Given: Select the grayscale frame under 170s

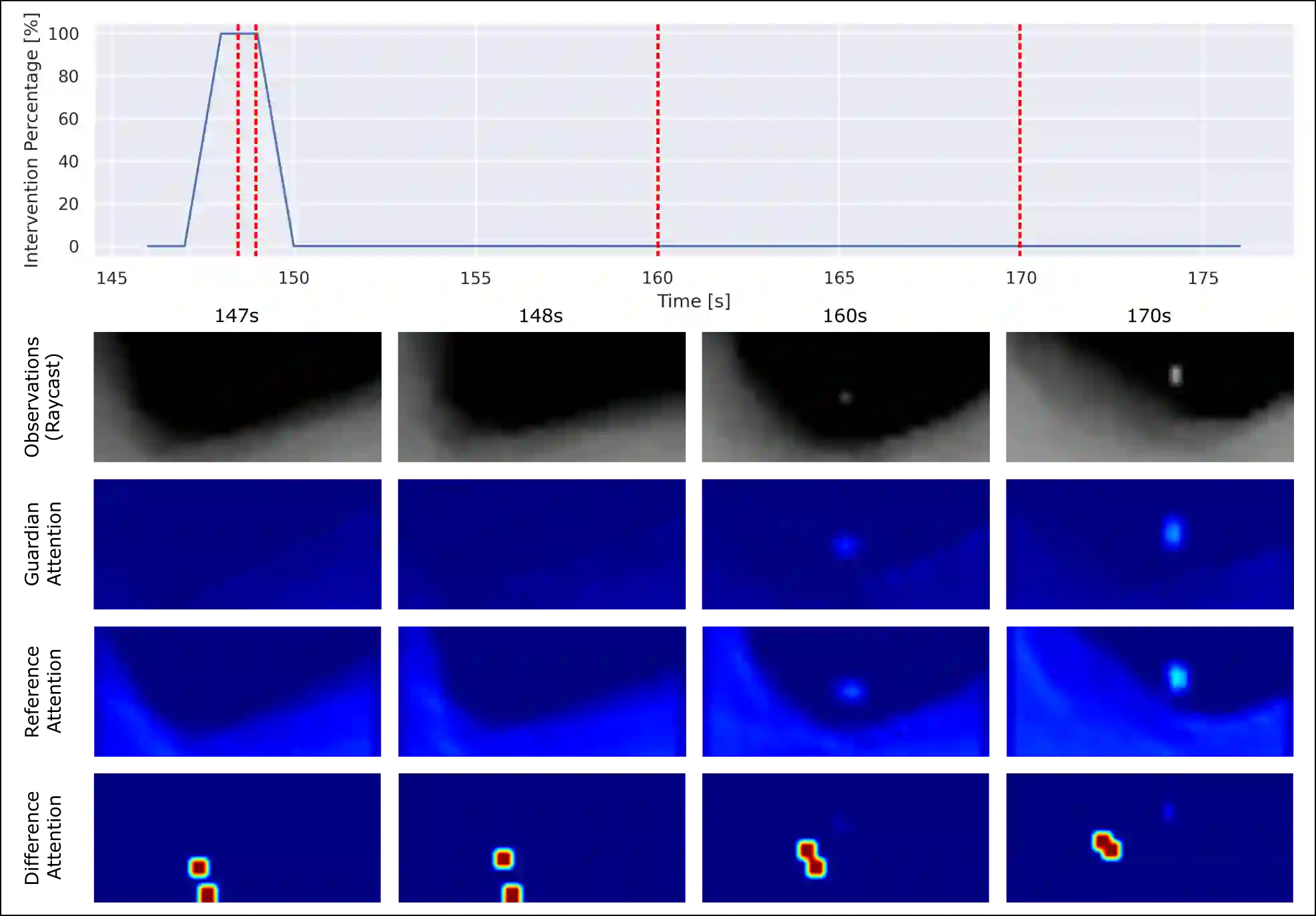Looking at the screenshot, I should tap(1149, 397).
